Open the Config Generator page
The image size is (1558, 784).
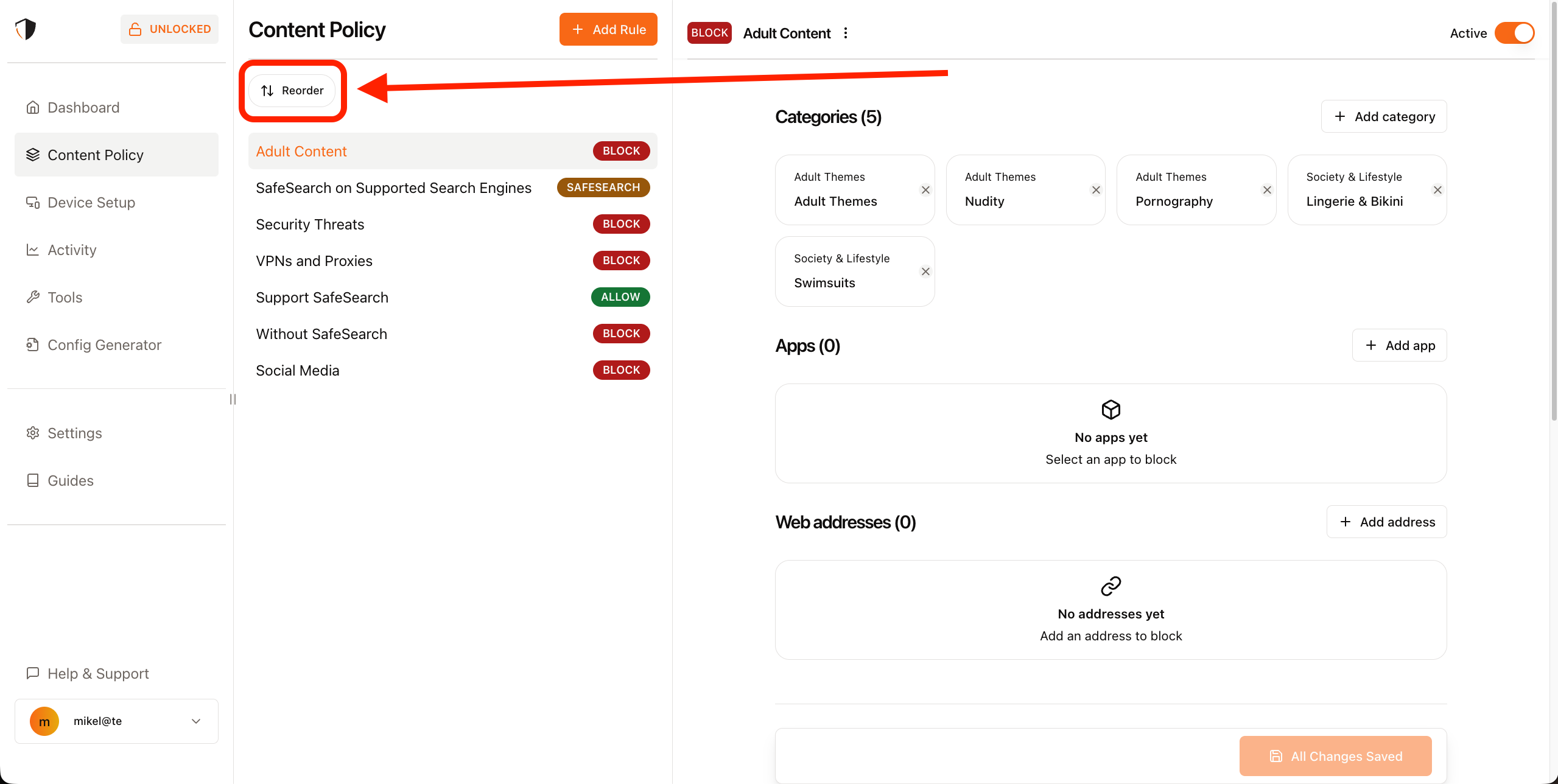pos(104,345)
